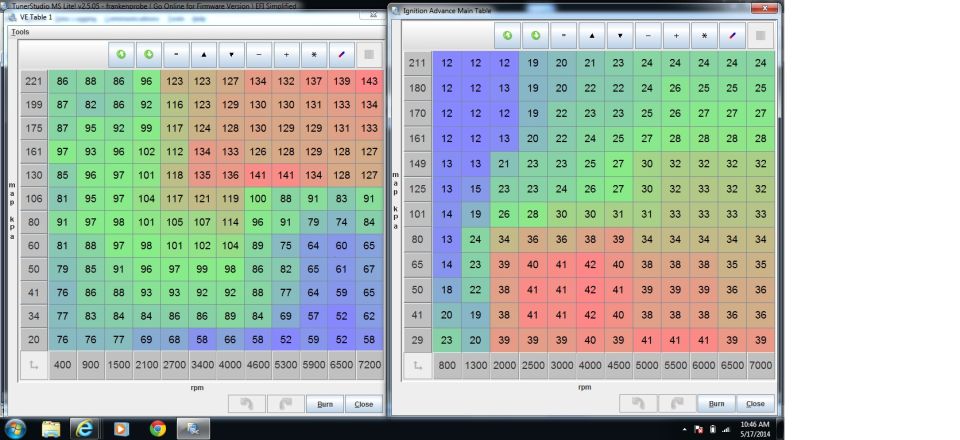Click the asterisk multiply button in Ignition Advance toolbar
Screen dimensions: 960x440
coord(705,35)
